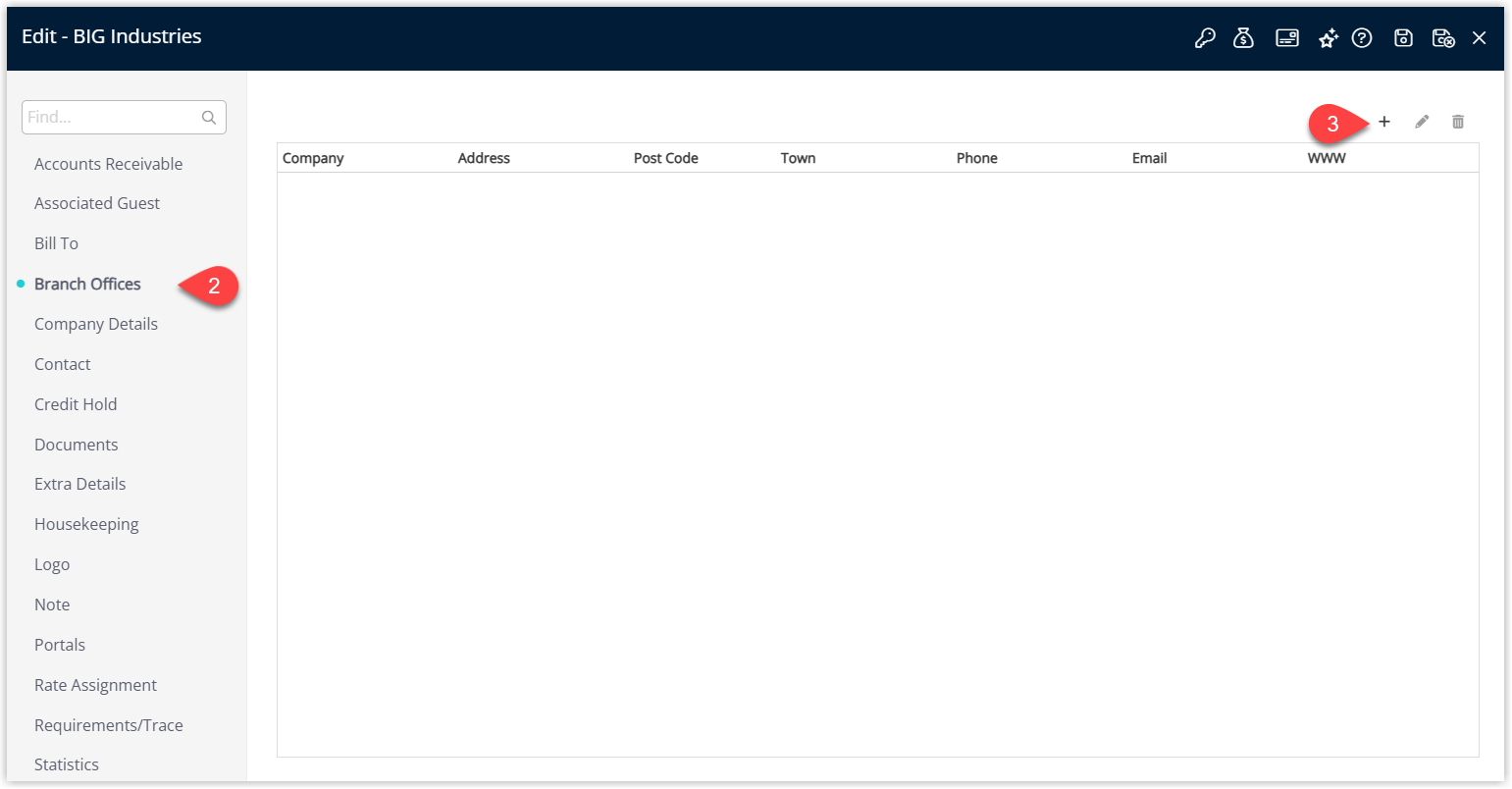
Task: Click the Post Code column header
Action: 666,158
